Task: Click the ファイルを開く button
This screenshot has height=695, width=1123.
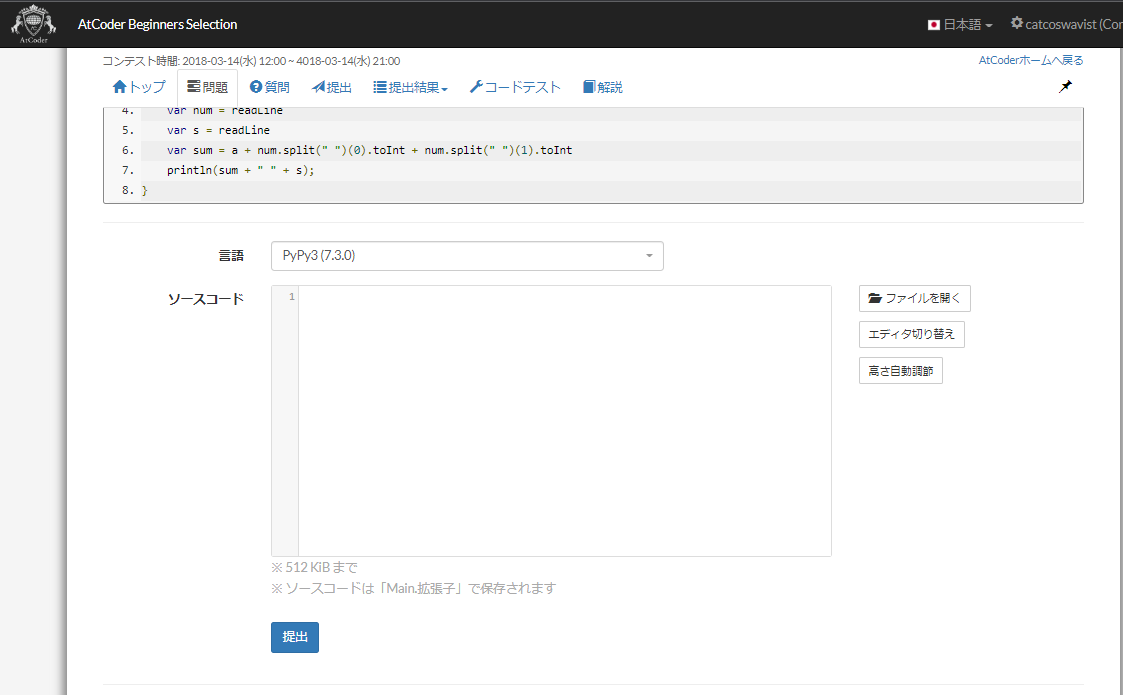Action: 915,298
